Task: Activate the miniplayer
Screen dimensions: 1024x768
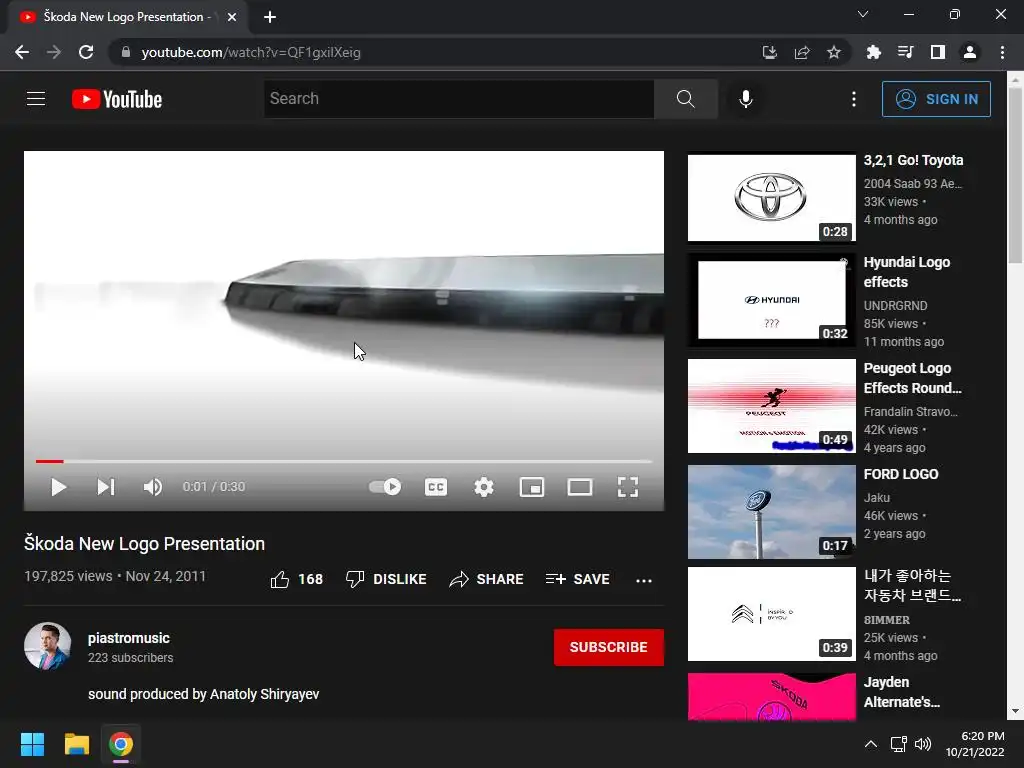Action: (532, 487)
